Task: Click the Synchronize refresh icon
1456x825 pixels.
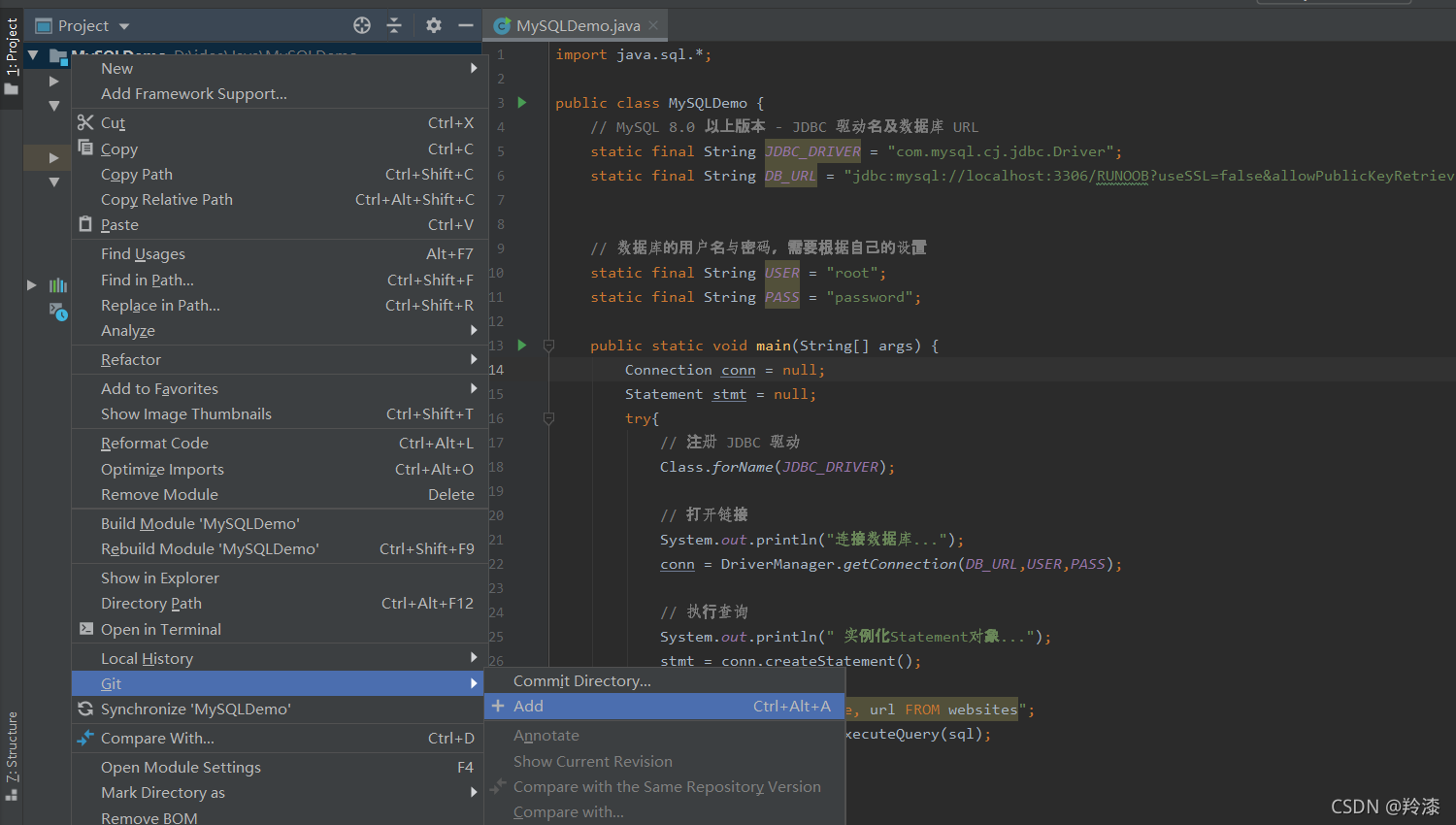Action: tap(85, 709)
